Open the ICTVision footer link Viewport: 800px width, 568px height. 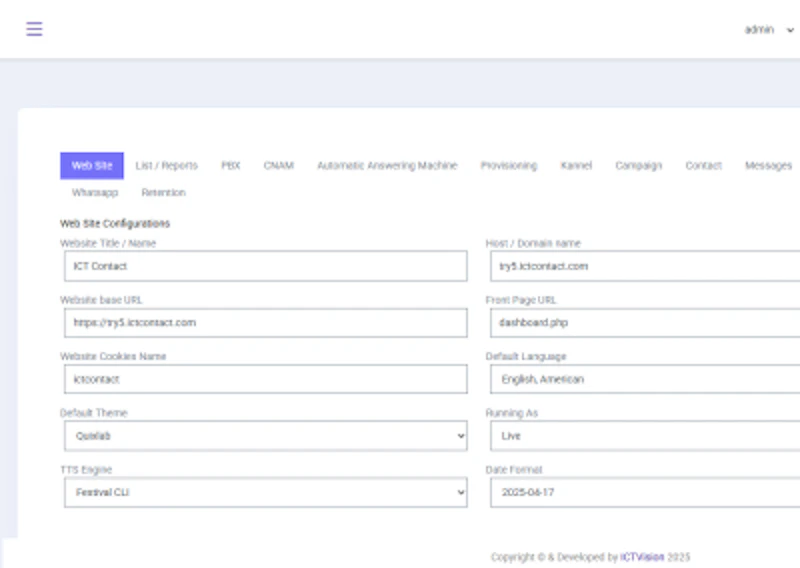[642, 557]
